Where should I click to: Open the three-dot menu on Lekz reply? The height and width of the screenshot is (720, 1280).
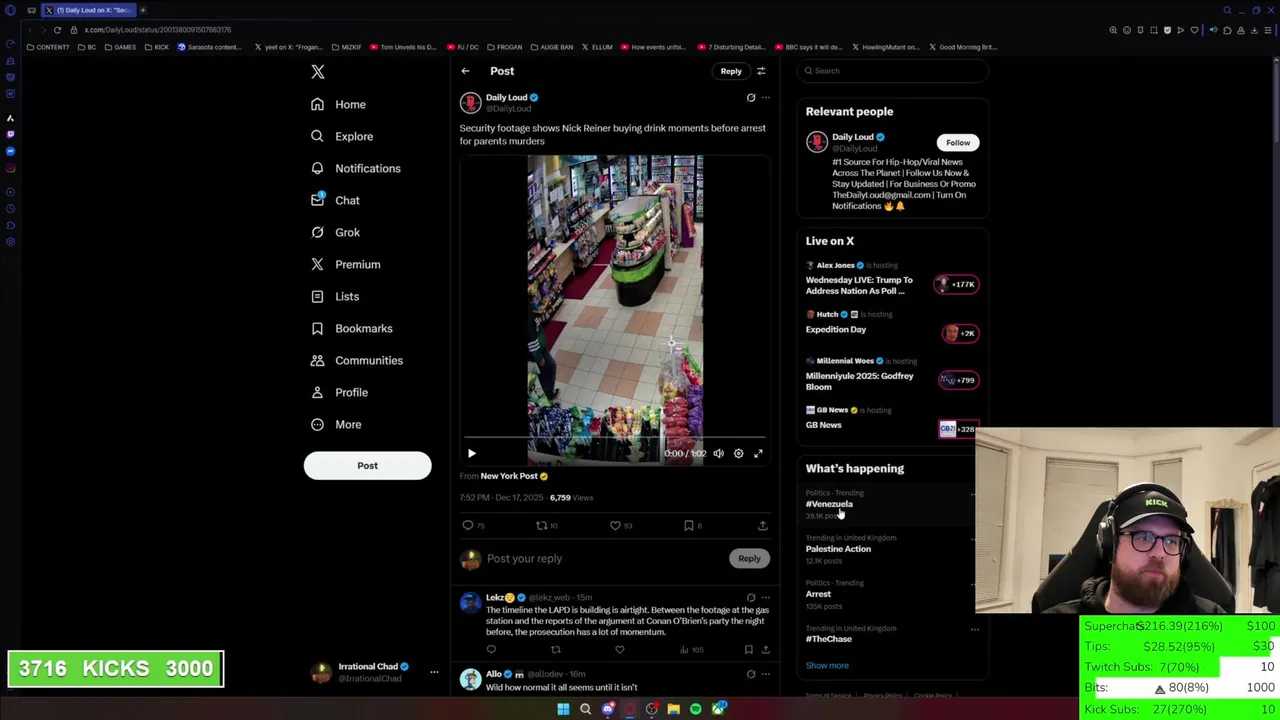[766, 598]
